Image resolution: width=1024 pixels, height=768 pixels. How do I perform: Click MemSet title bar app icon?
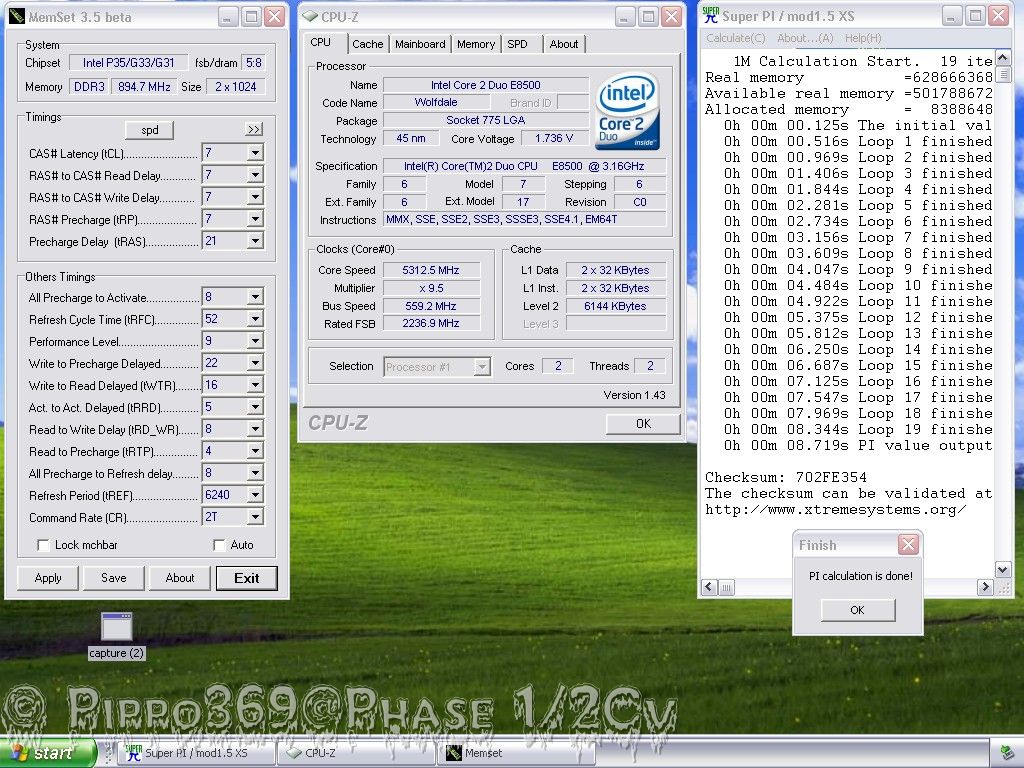[x=17, y=17]
